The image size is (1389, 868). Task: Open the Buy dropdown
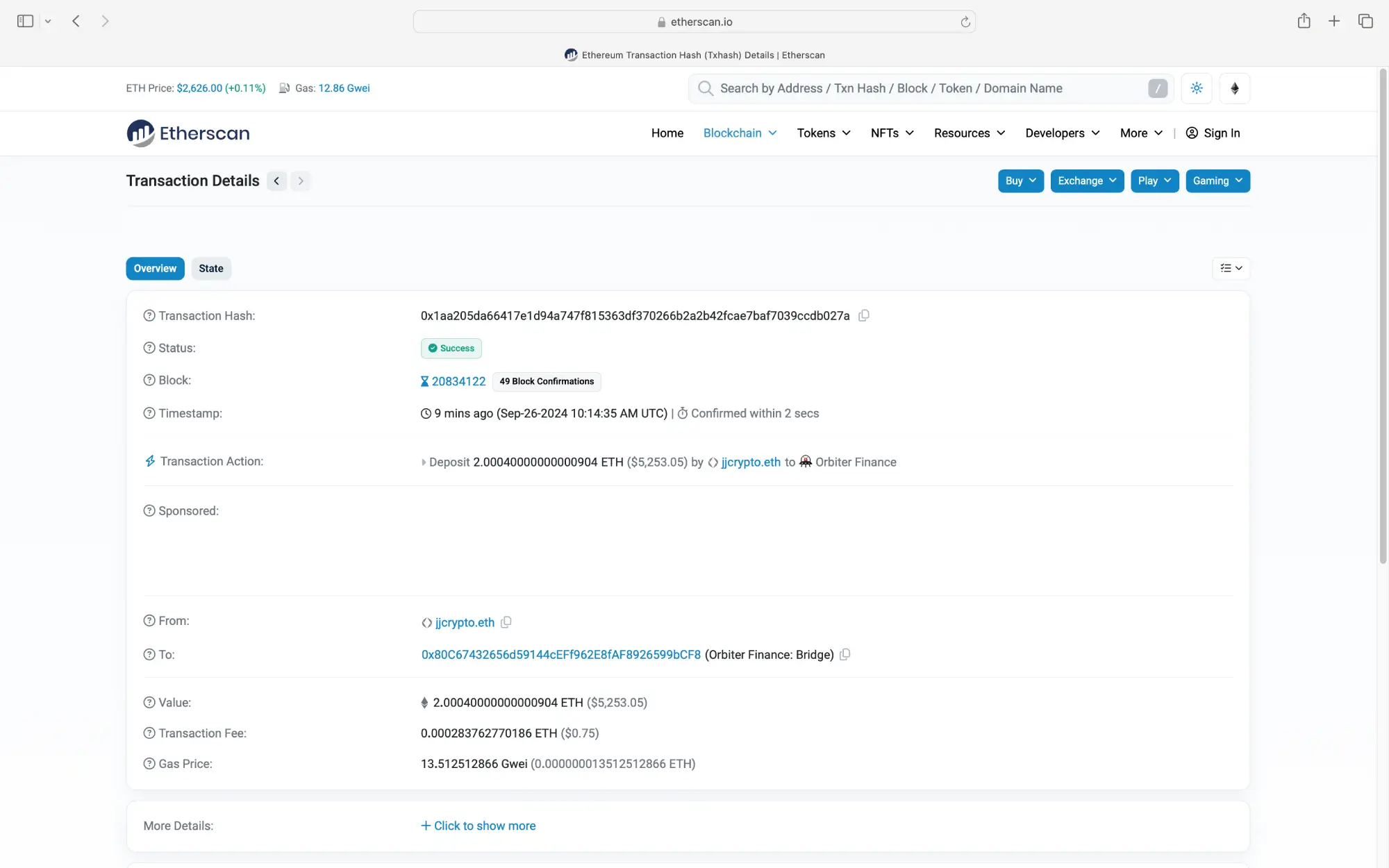[1021, 181]
